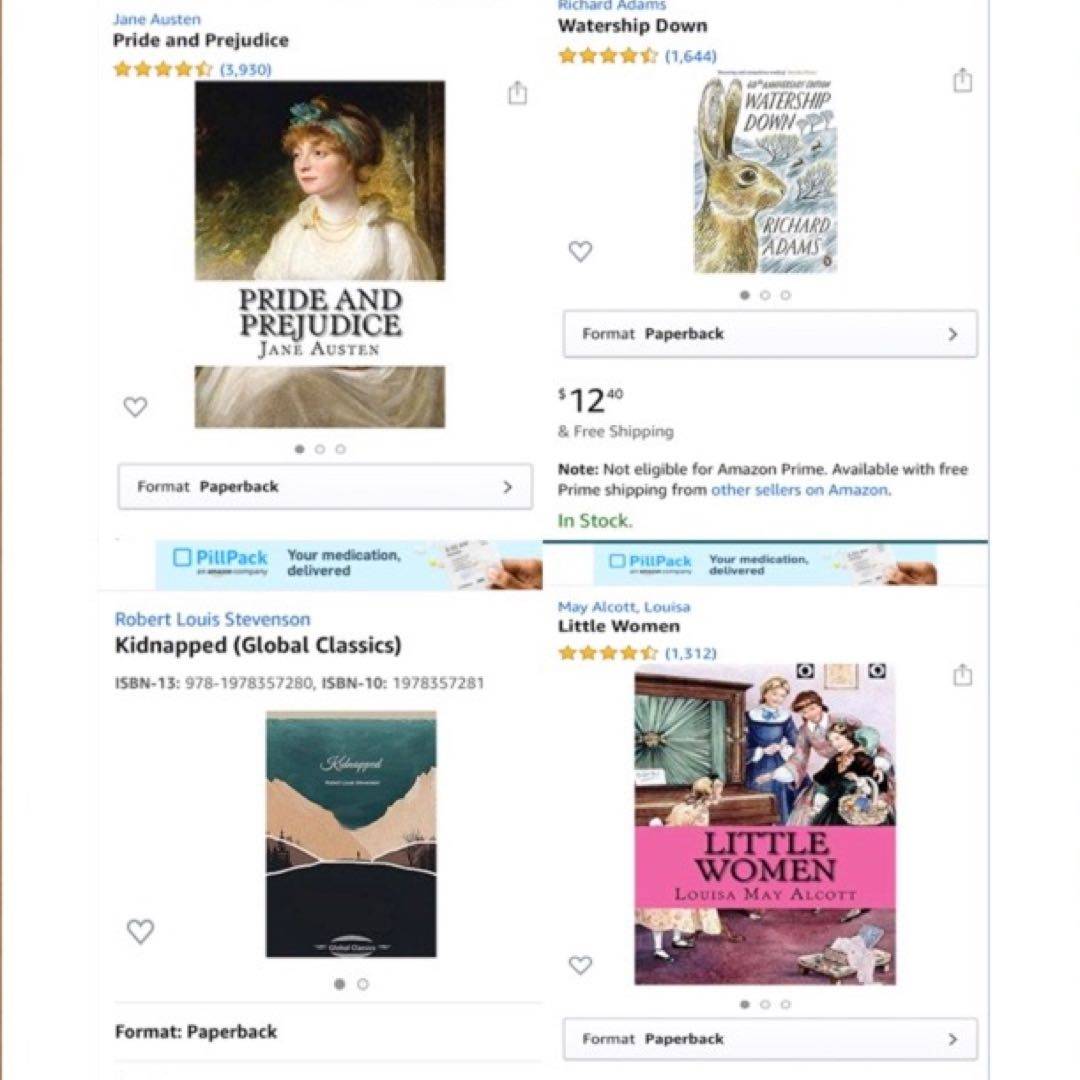Open the Jane Austen author link
Viewport: 1080px width, 1080px height.
(157, 19)
